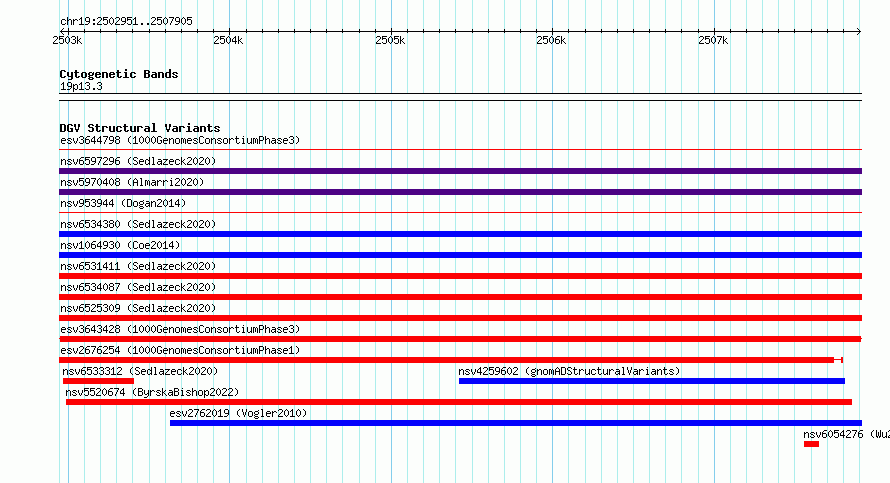Click the 2506k ruler tick label
The image size is (890, 483).
(x=551, y=40)
